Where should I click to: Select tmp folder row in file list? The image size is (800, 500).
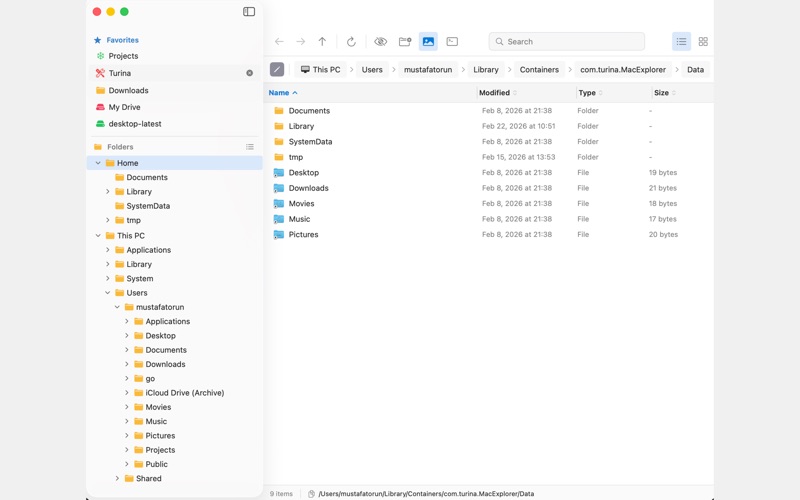488,157
